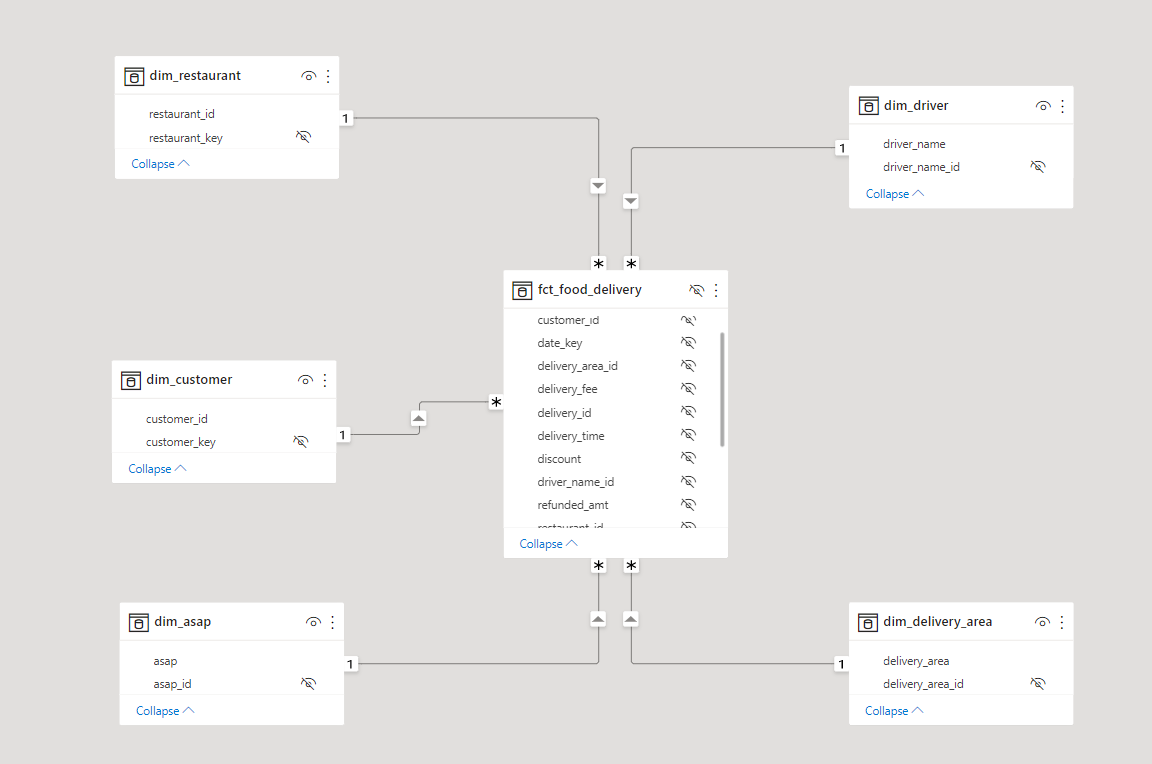Open the options menu for fct_food_delivery

[x=715, y=290]
